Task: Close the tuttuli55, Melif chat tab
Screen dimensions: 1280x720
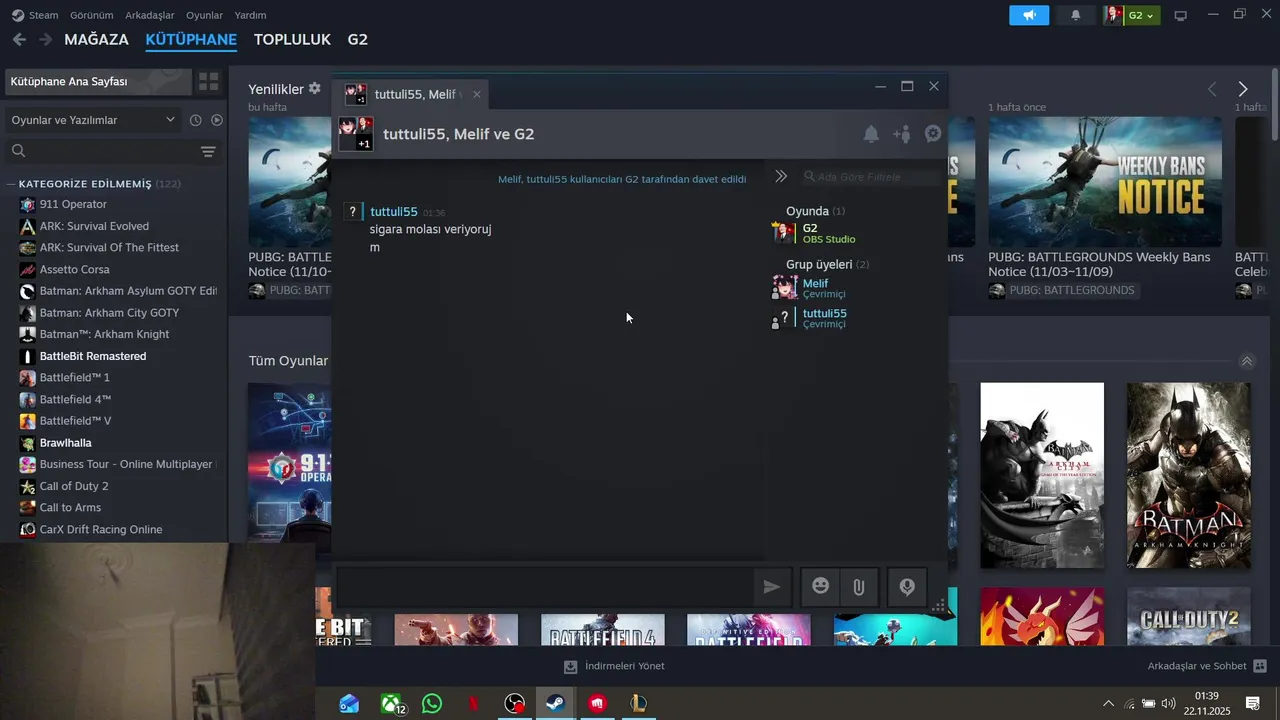Action: 477,94
